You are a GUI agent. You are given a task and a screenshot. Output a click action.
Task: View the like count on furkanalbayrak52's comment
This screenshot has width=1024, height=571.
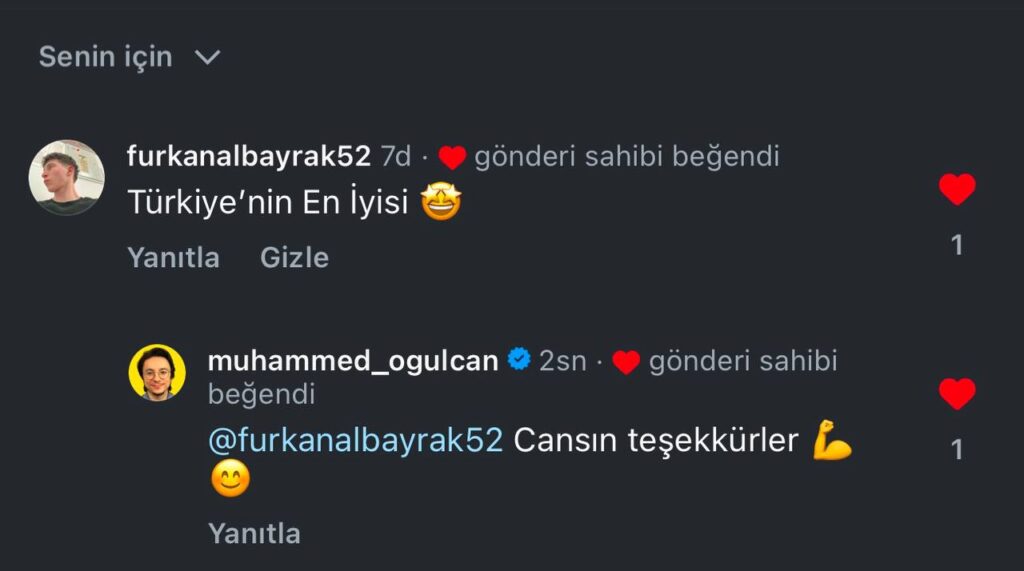(x=957, y=246)
